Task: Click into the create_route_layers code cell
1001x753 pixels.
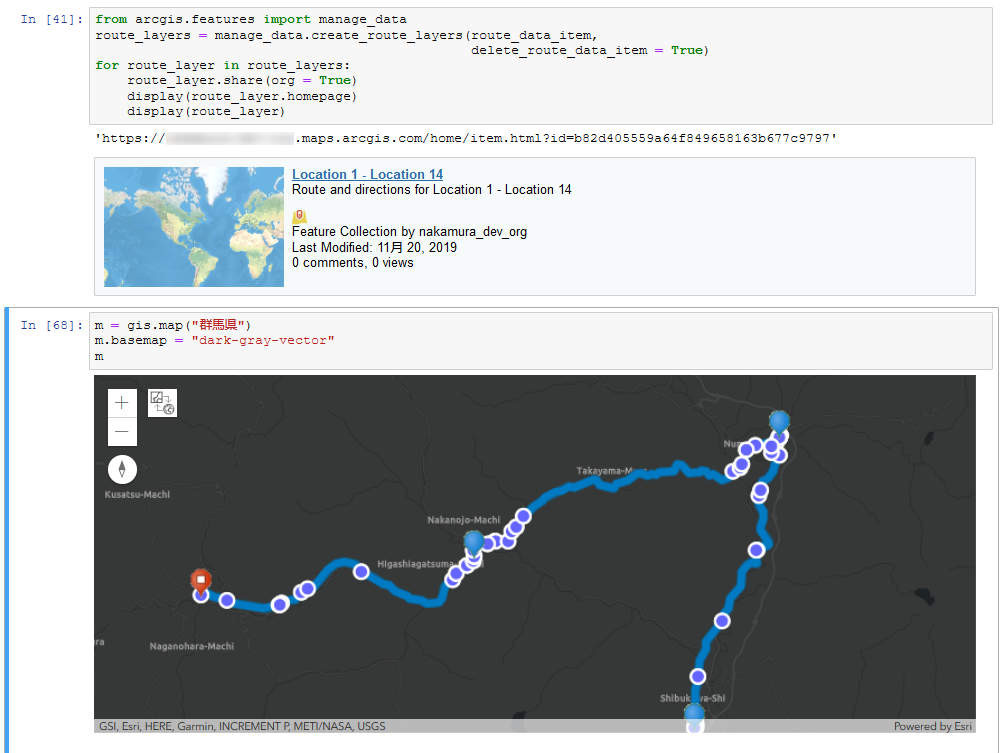Action: (x=540, y=66)
